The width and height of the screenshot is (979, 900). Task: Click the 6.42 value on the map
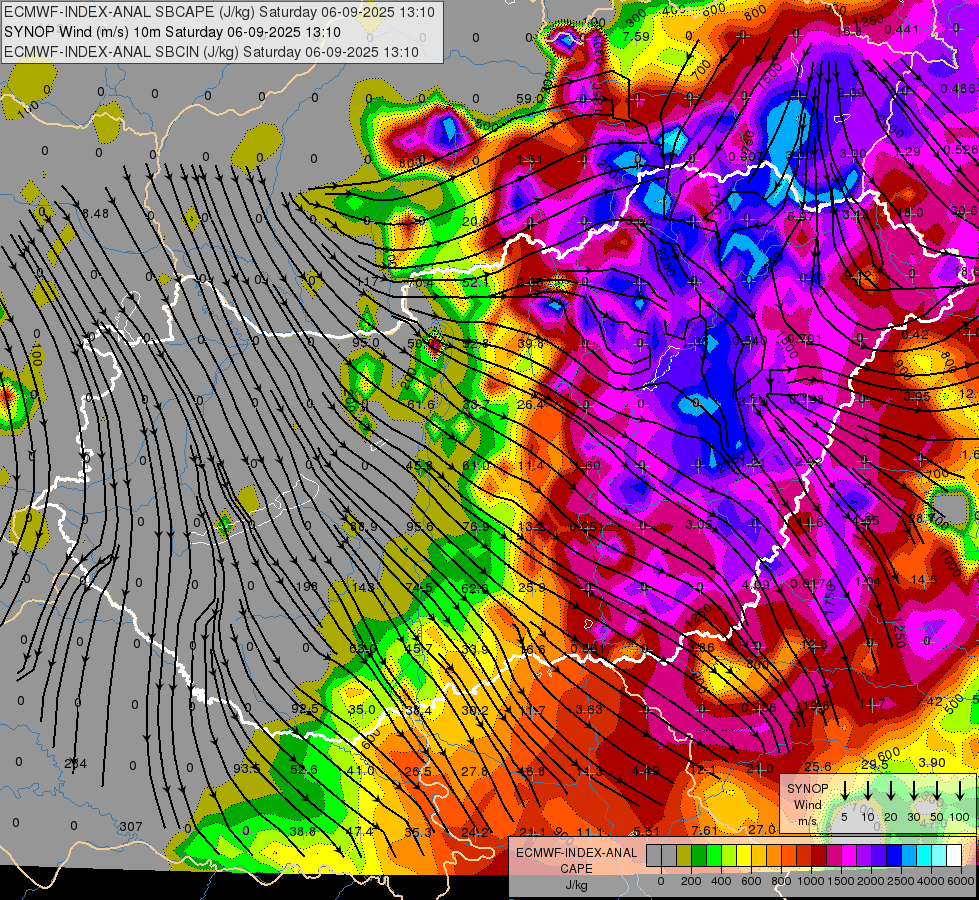(915, 334)
